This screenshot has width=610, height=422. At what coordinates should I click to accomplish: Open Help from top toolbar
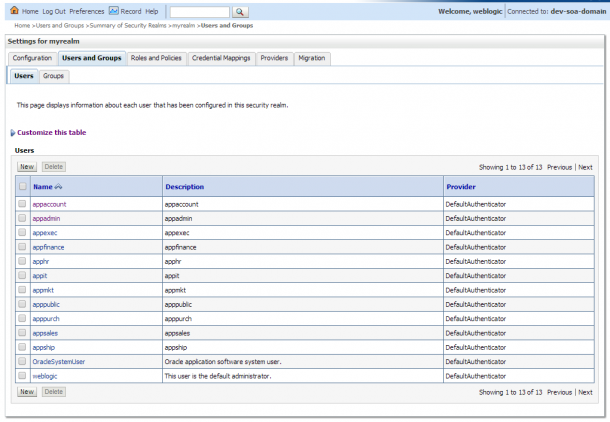[152, 12]
